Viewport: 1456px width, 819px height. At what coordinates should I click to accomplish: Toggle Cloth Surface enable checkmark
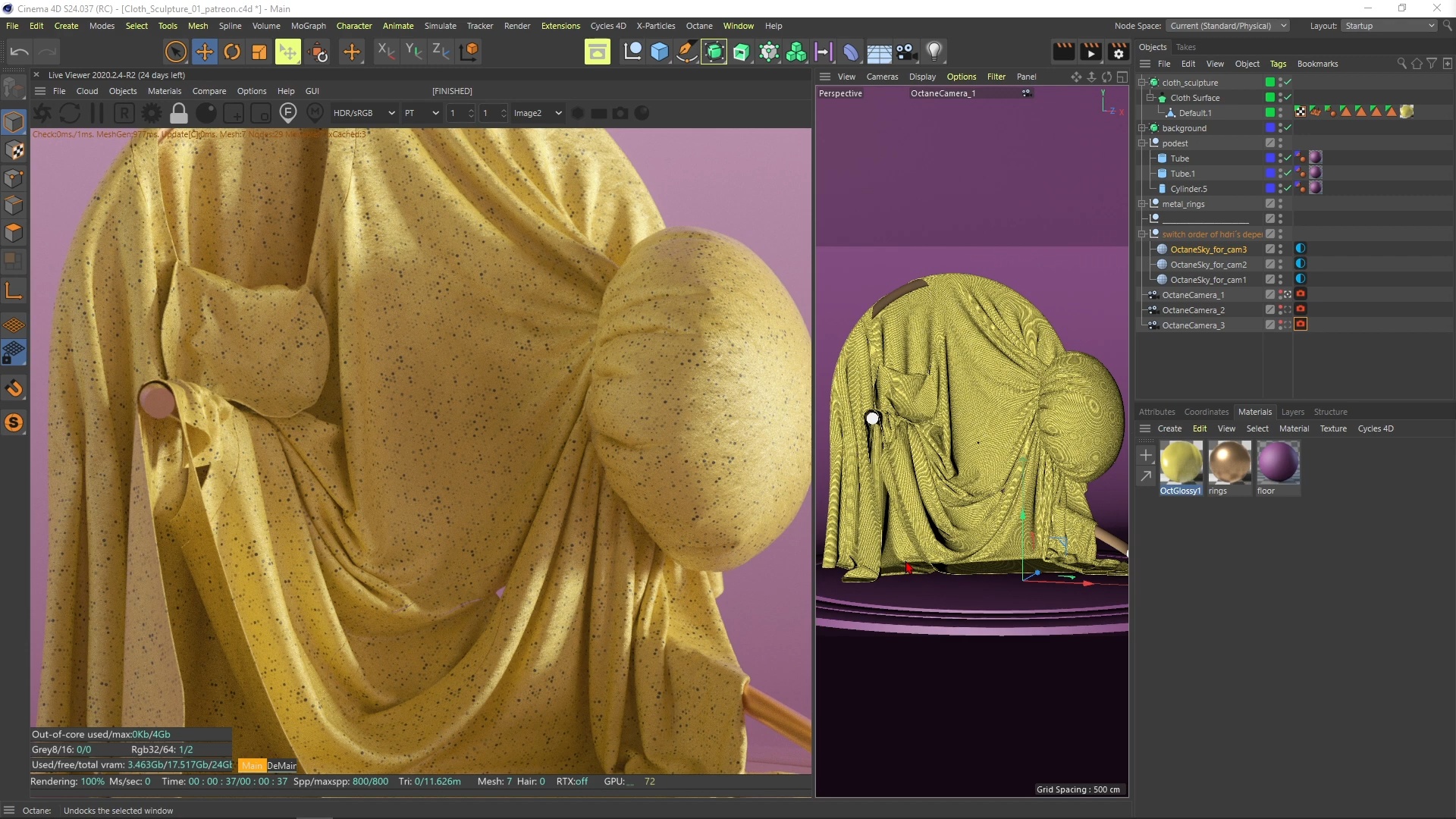pos(1288,97)
